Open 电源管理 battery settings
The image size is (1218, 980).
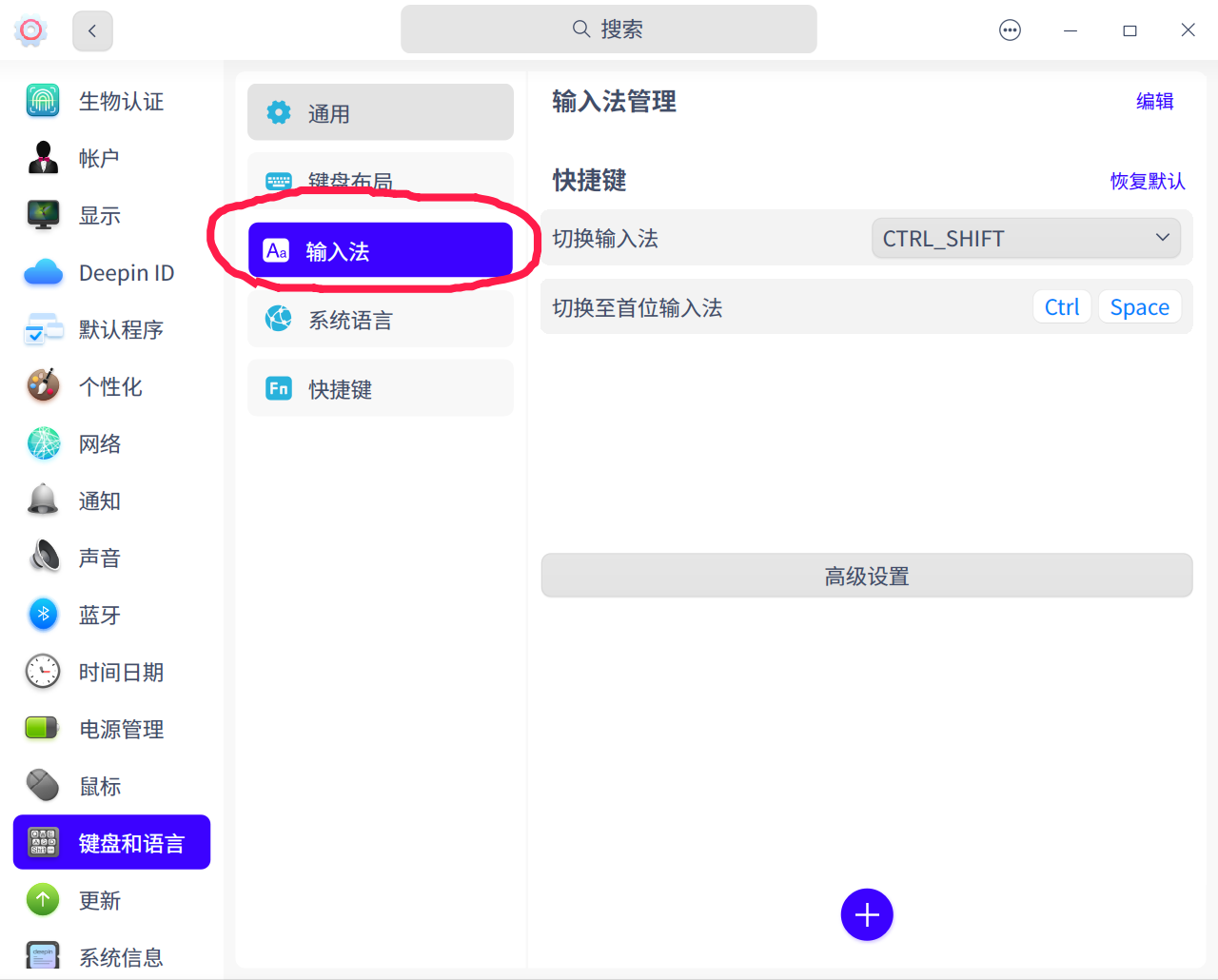pyautogui.click(x=43, y=729)
